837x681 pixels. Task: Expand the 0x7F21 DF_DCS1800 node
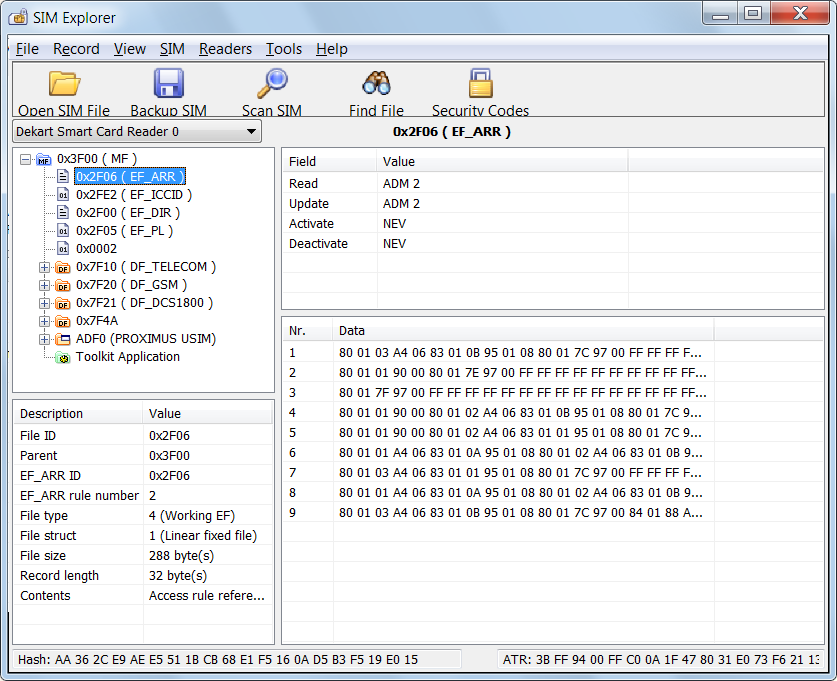[44, 303]
